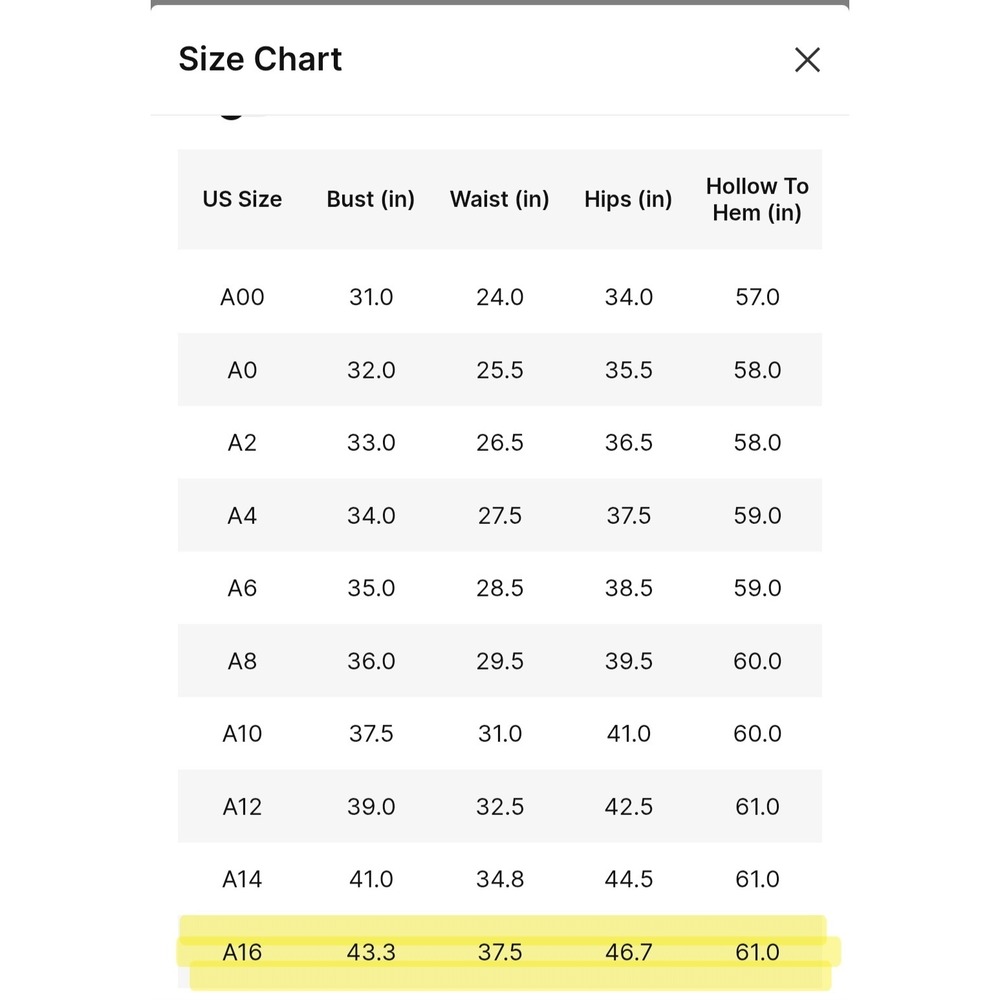Click the 46.7 hips value for A16
This screenshot has height=1000, width=1000.
tap(628, 952)
